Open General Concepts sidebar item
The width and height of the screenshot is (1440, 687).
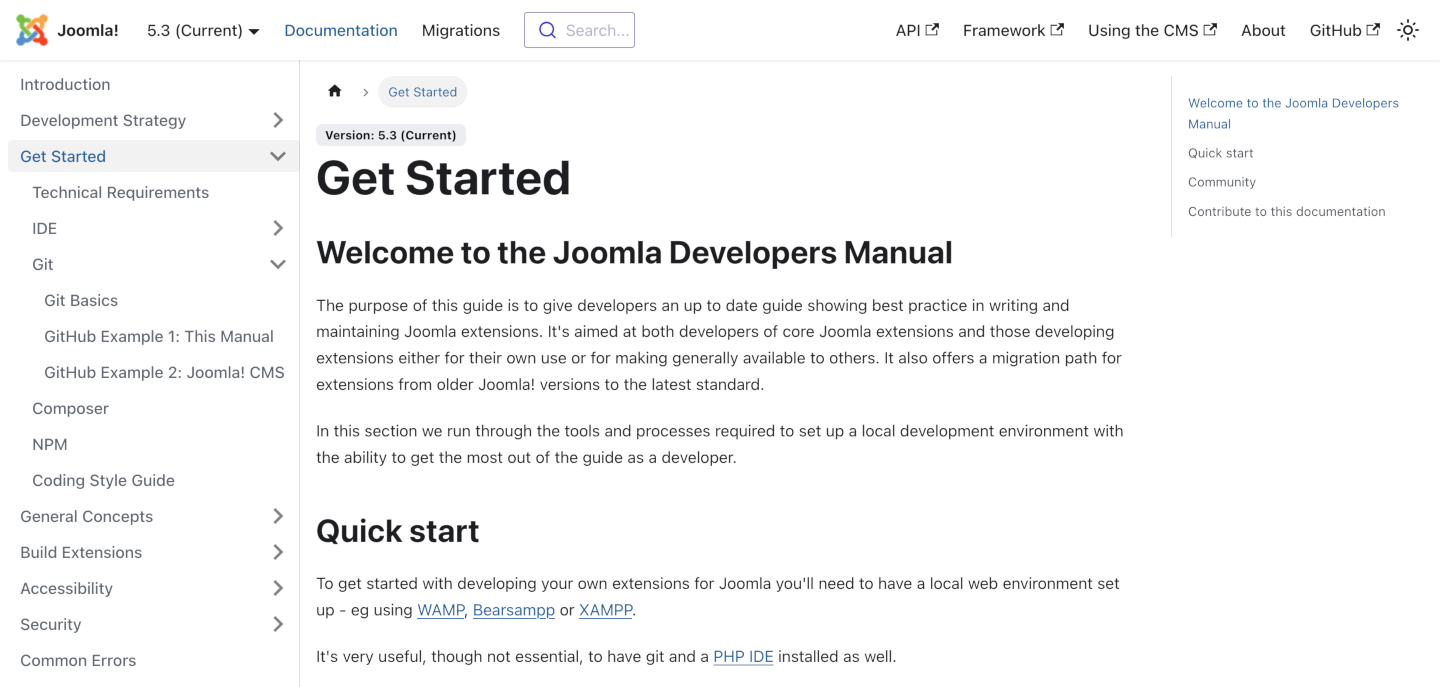click(86, 516)
